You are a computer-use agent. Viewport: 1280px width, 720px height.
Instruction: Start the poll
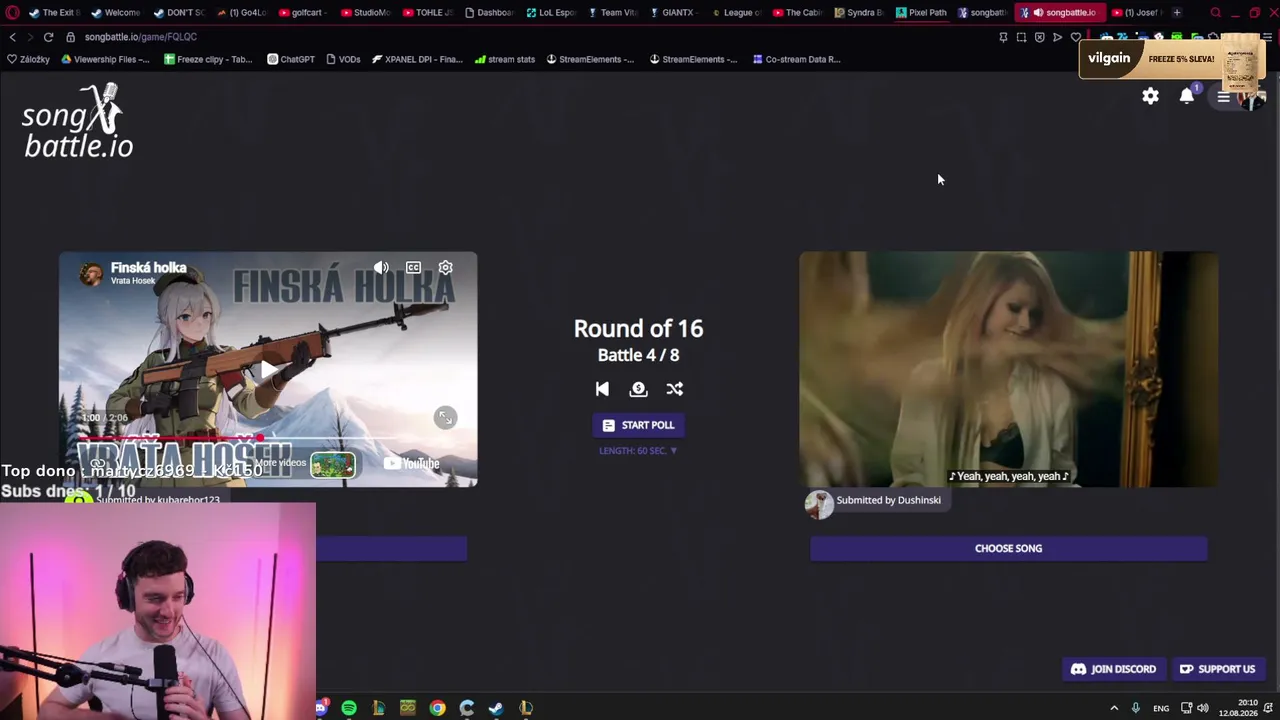(638, 425)
